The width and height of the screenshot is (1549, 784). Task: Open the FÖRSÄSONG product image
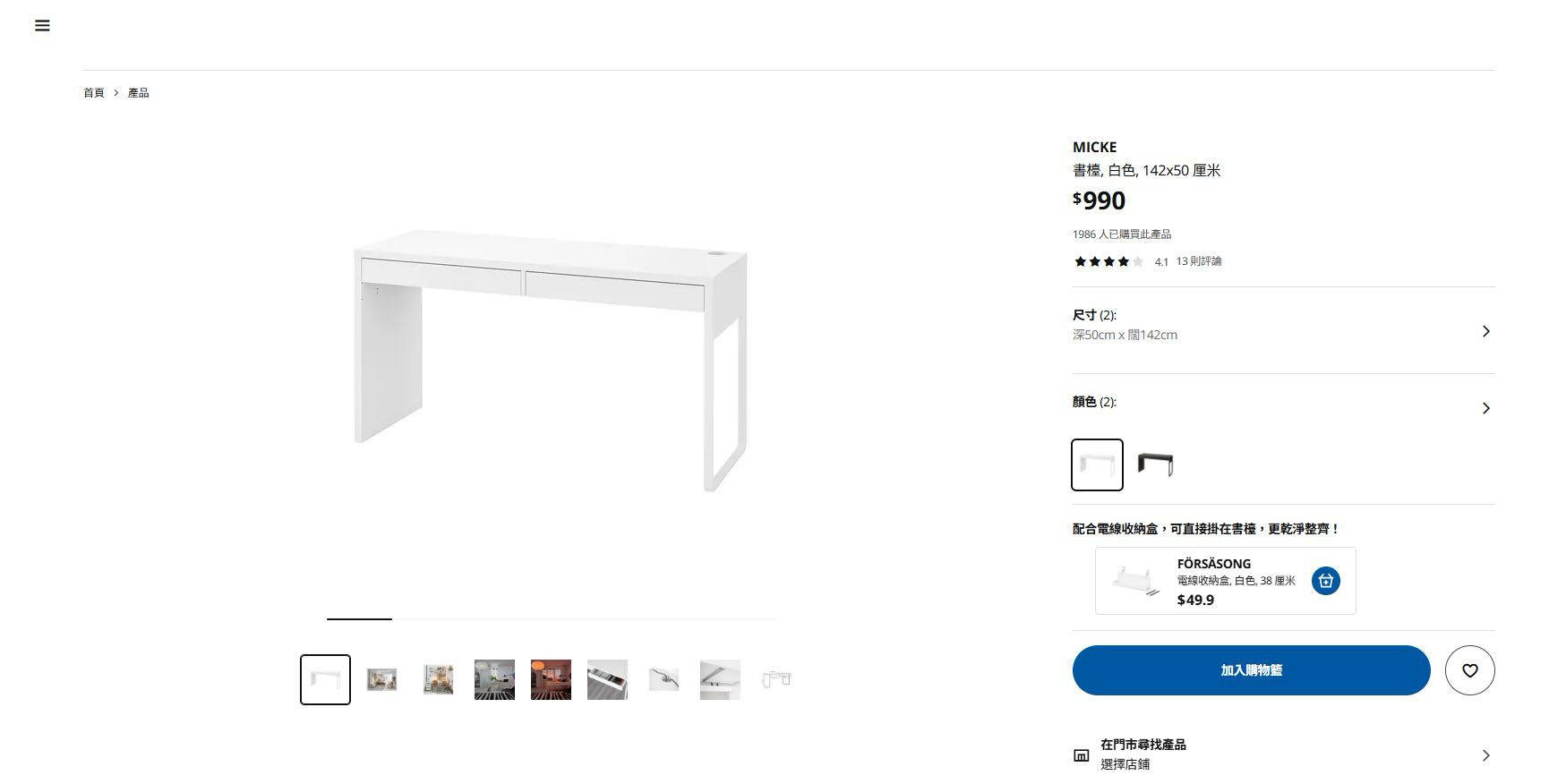pos(1135,581)
